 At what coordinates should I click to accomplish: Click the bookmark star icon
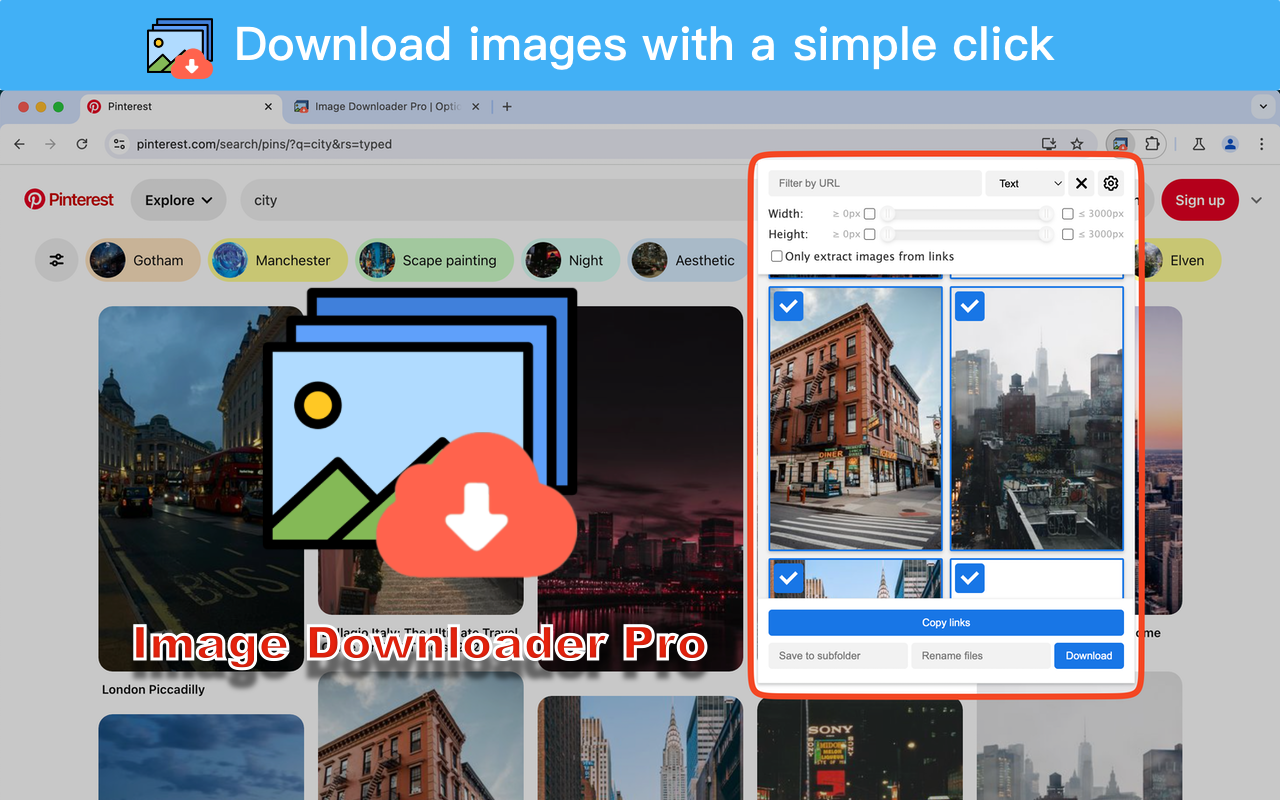1077,144
